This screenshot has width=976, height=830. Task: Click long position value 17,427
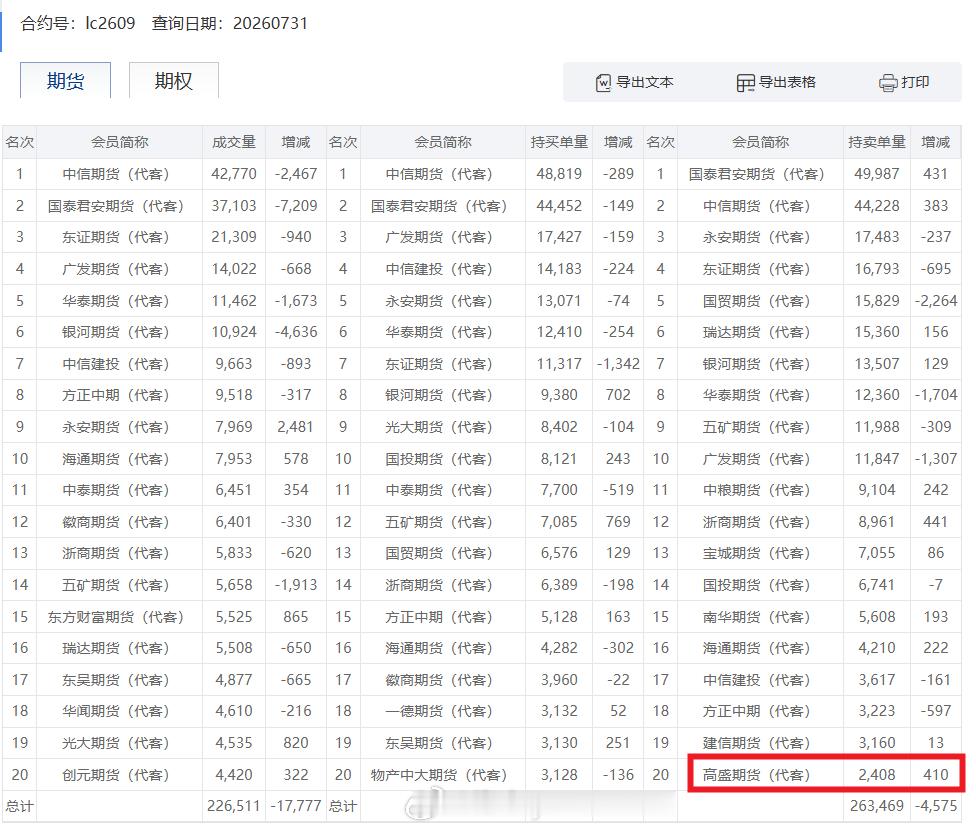tap(559, 237)
